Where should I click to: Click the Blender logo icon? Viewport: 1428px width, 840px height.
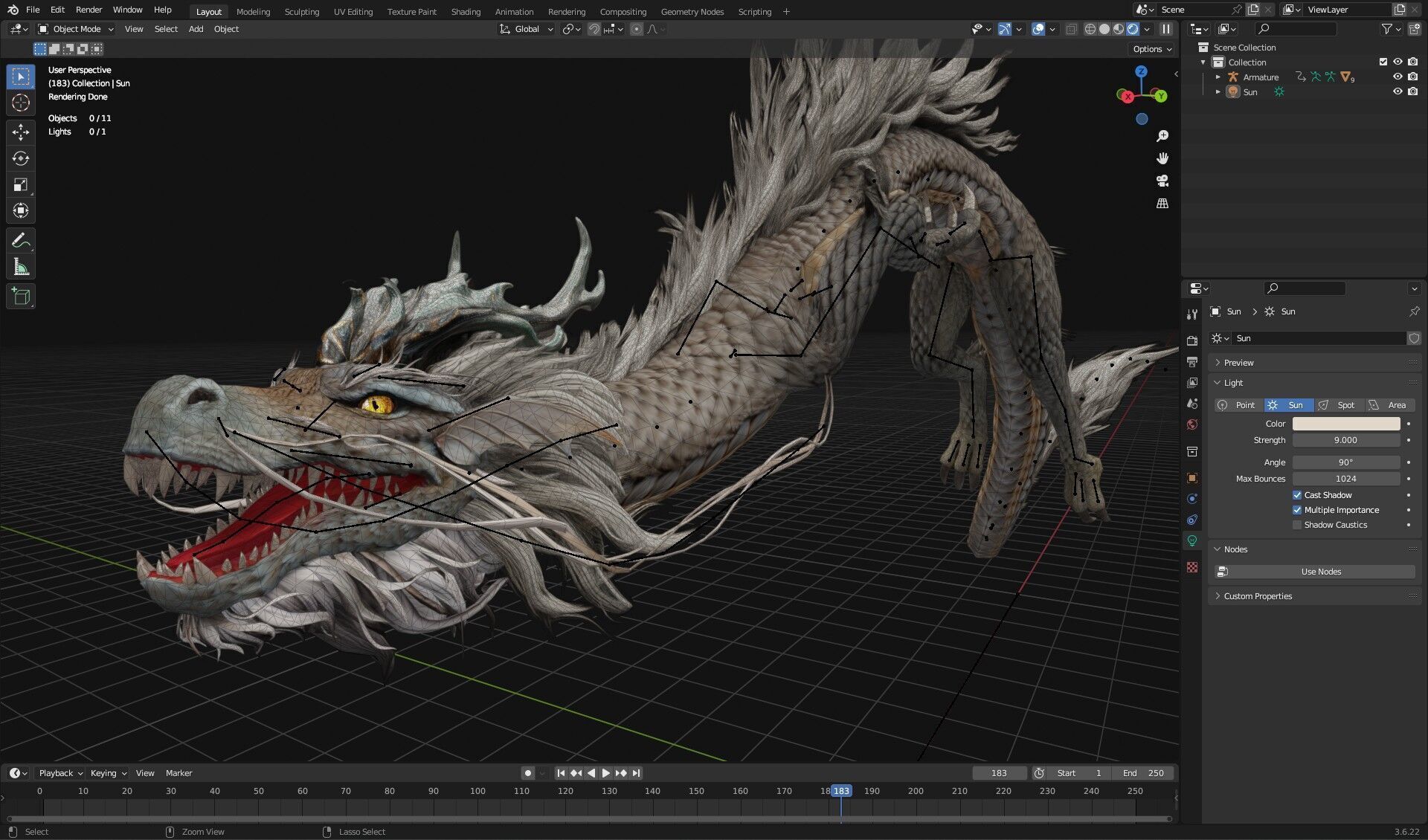[x=13, y=10]
